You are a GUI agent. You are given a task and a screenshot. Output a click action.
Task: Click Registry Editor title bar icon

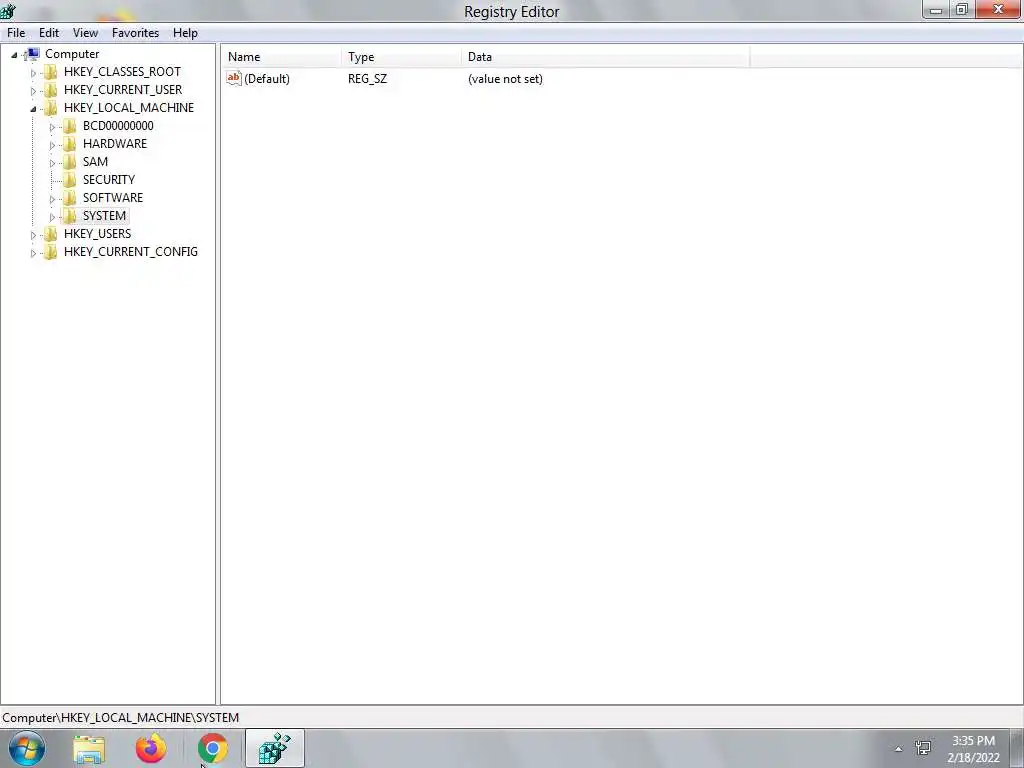click(8, 10)
